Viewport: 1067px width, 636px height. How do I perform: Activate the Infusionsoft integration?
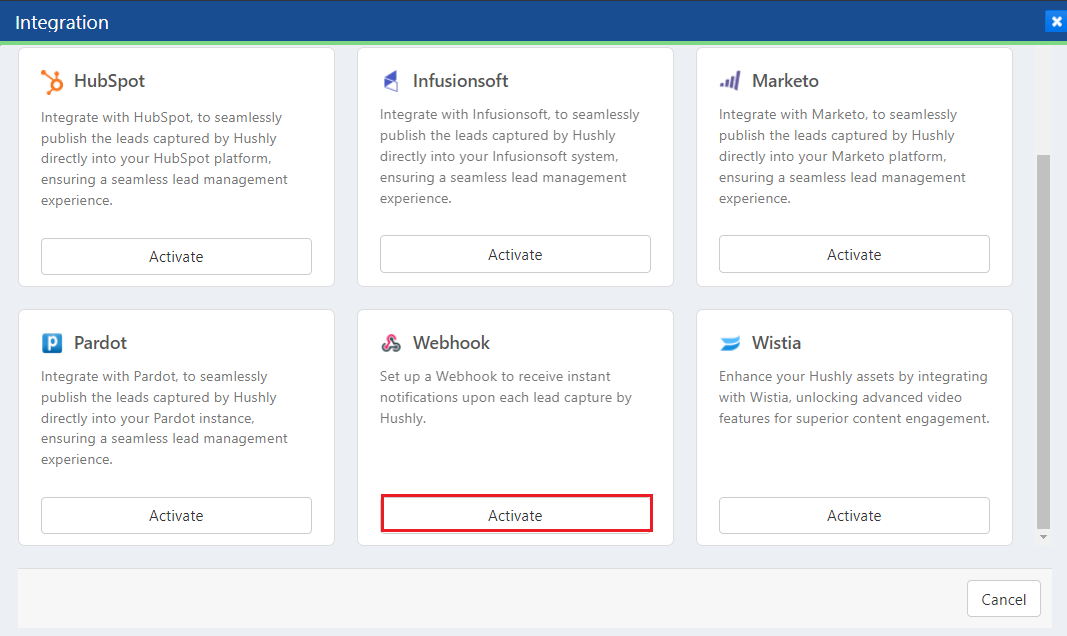tap(515, 254)
